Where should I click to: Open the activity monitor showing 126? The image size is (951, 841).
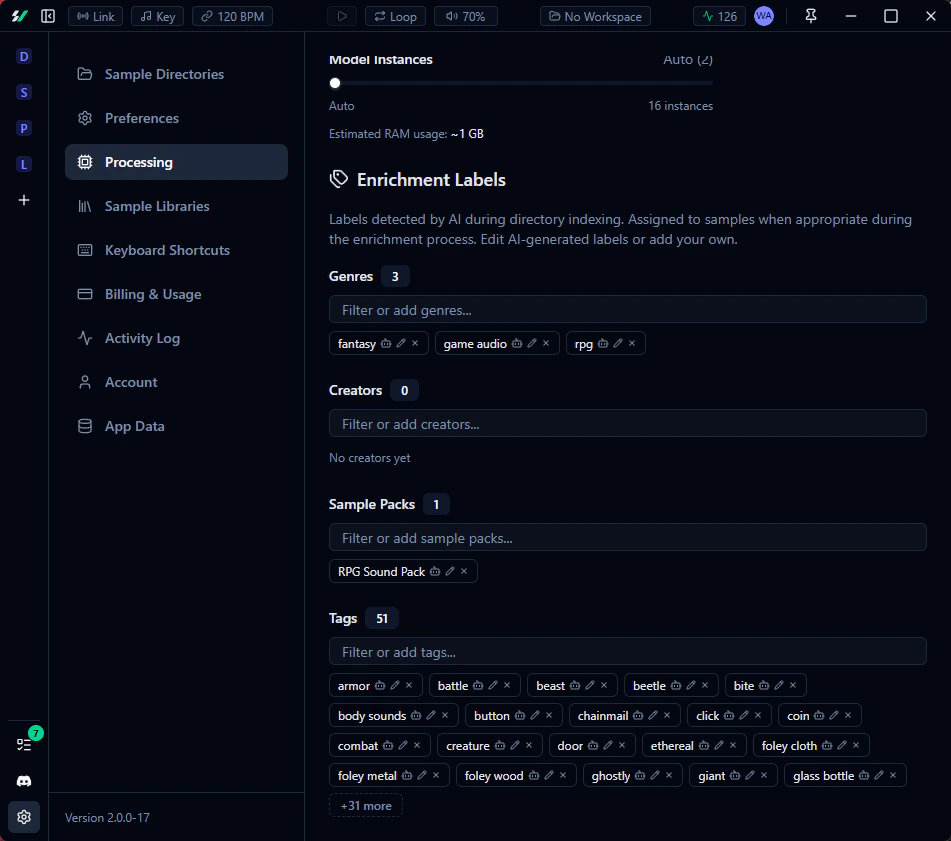718,15
